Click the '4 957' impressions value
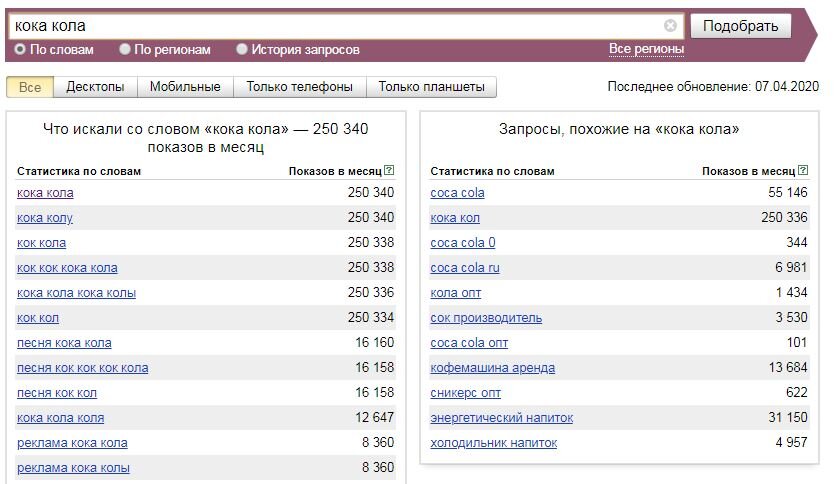 pos(791,443)
